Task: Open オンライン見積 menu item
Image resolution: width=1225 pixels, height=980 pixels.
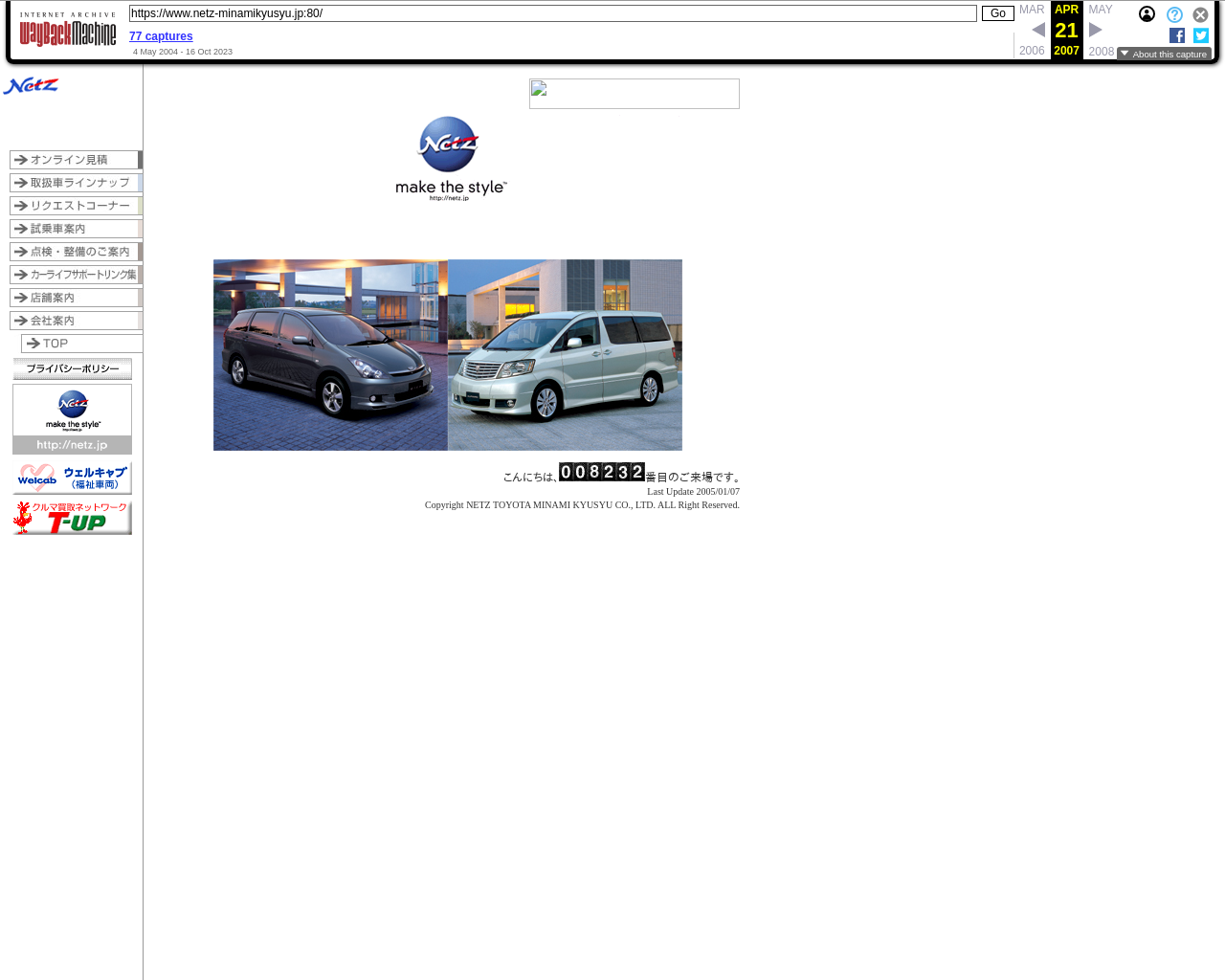Action: (76, 160)
